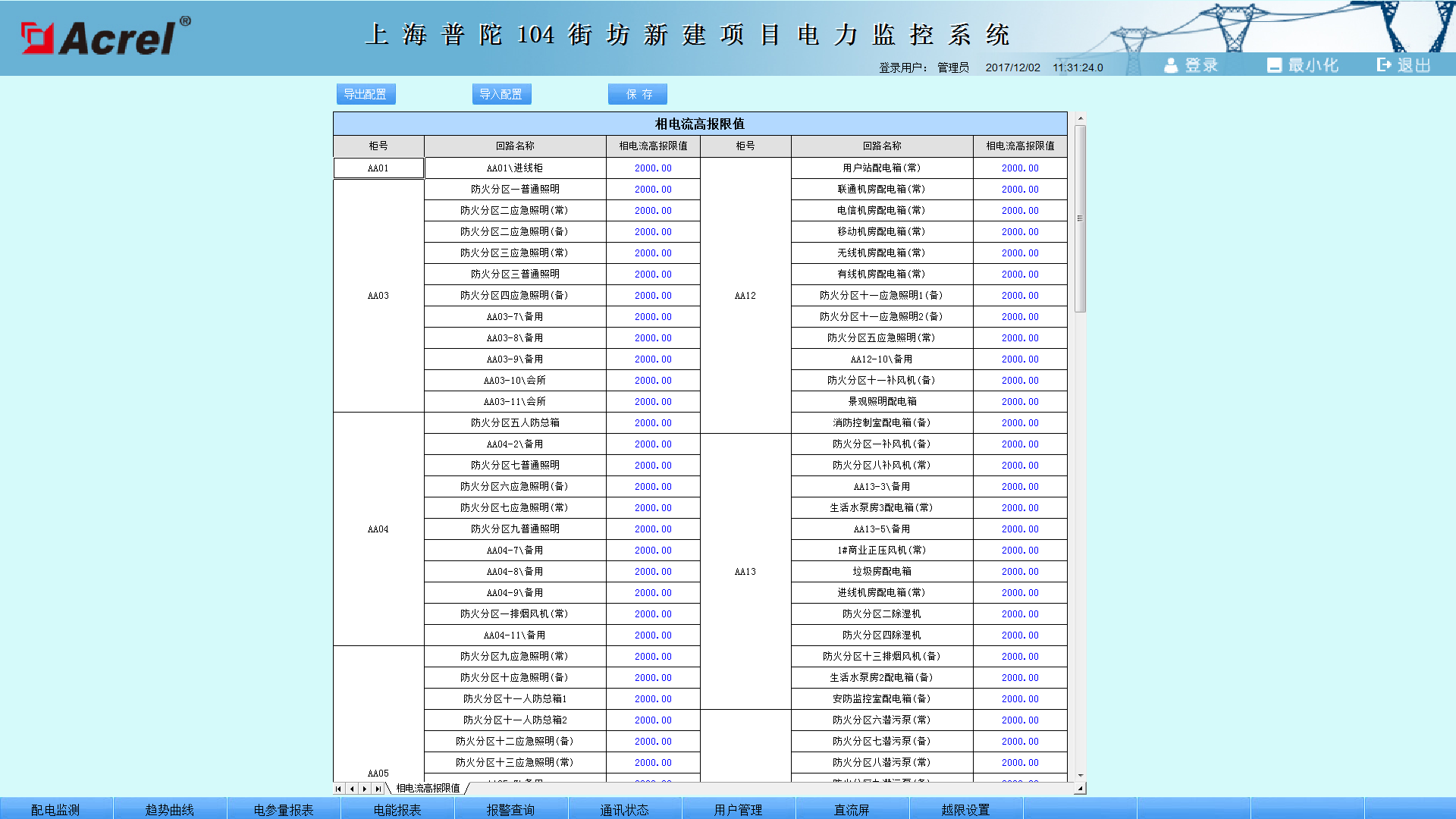The image size is (1456, 819).
Task: Select limit value for 用户站配电箱(常)
Action: pos(1020,168)
